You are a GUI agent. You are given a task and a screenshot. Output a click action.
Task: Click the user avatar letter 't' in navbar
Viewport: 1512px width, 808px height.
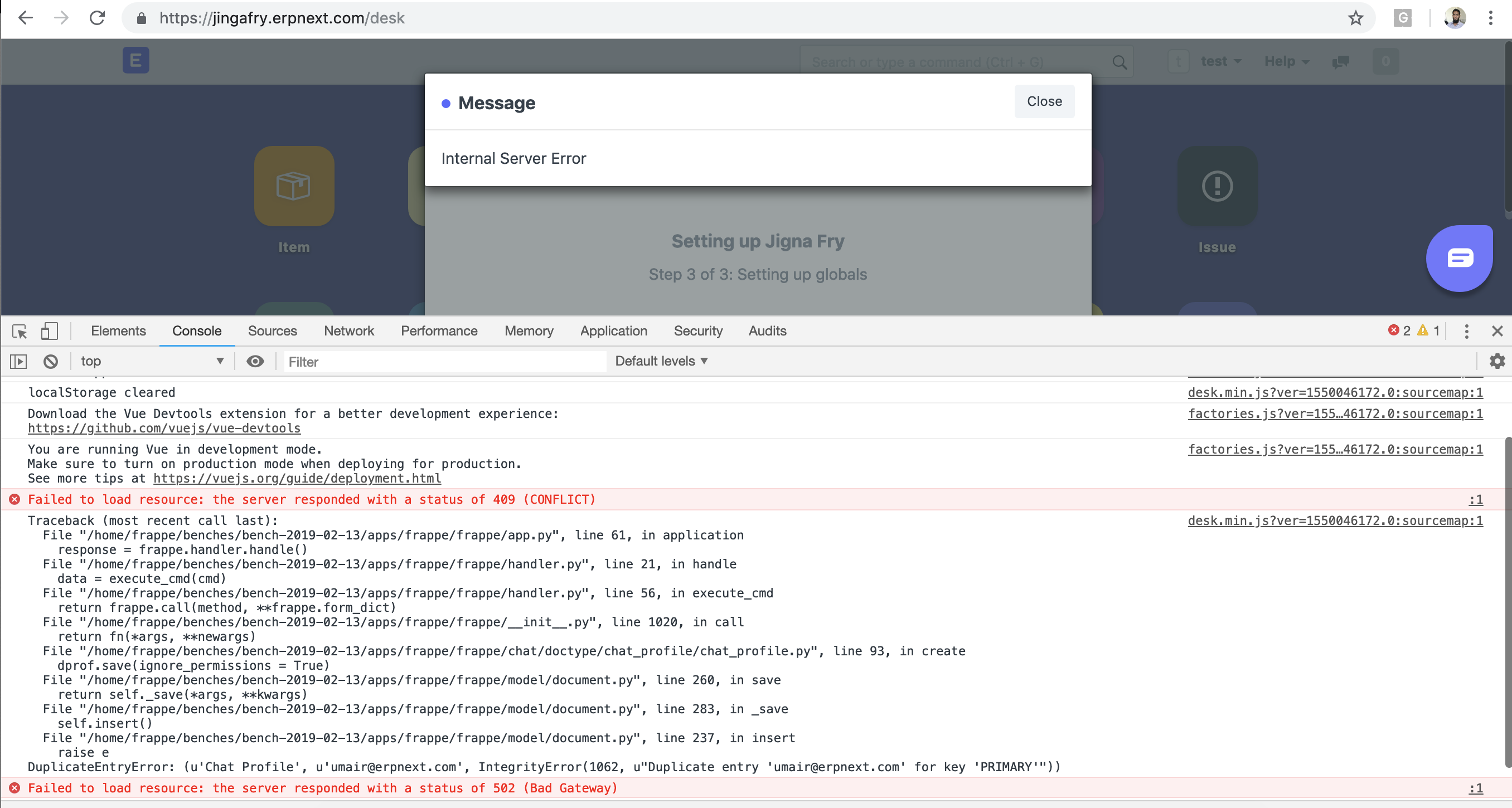[x=1178, y=62]
